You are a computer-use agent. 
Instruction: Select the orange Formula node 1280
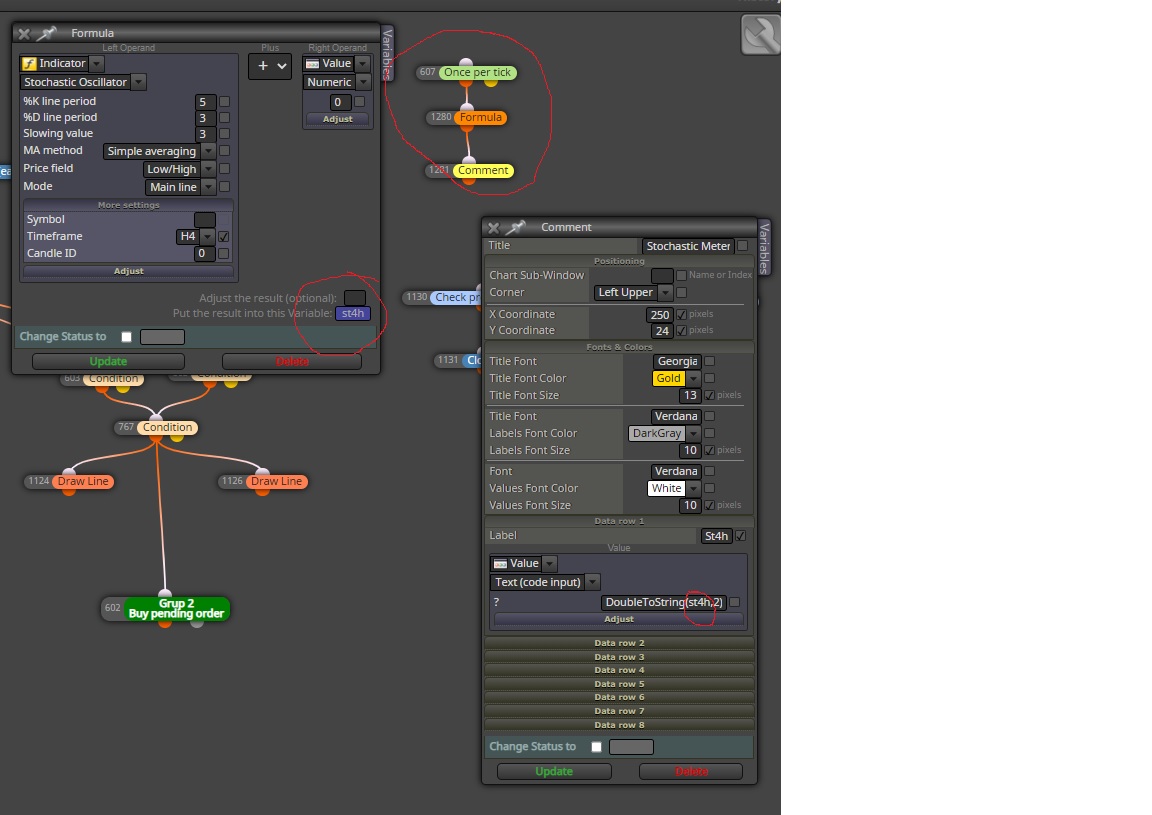(480, 118)
